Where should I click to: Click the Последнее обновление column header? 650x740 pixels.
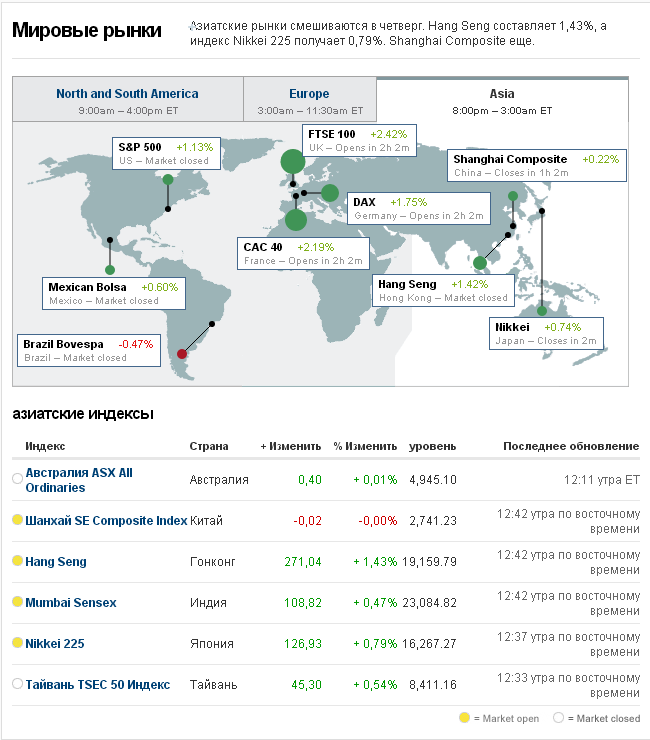click(571, 446)
